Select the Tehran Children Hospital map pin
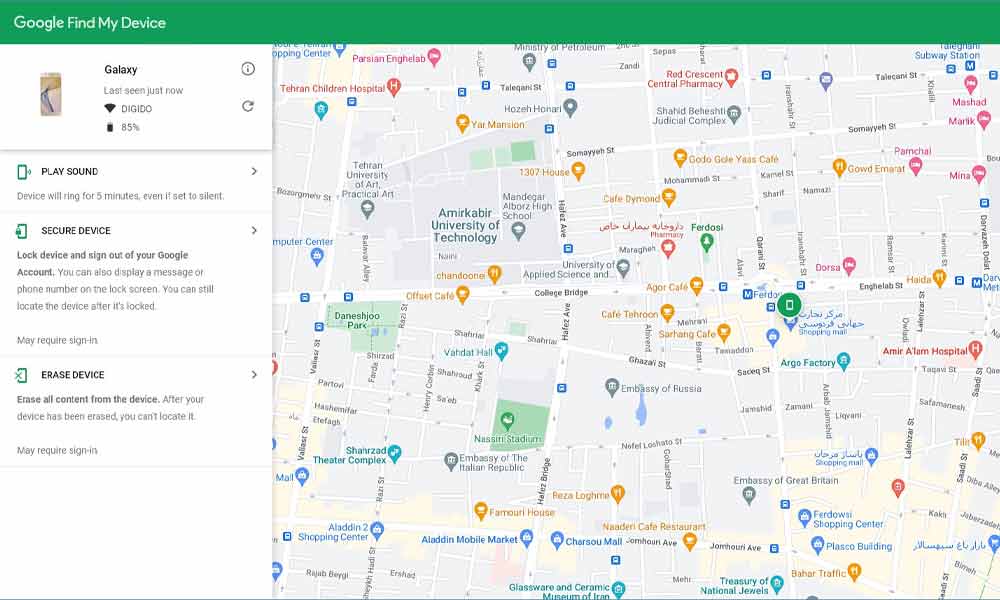This screenshot has height=600, width=1000. point(395,88)
